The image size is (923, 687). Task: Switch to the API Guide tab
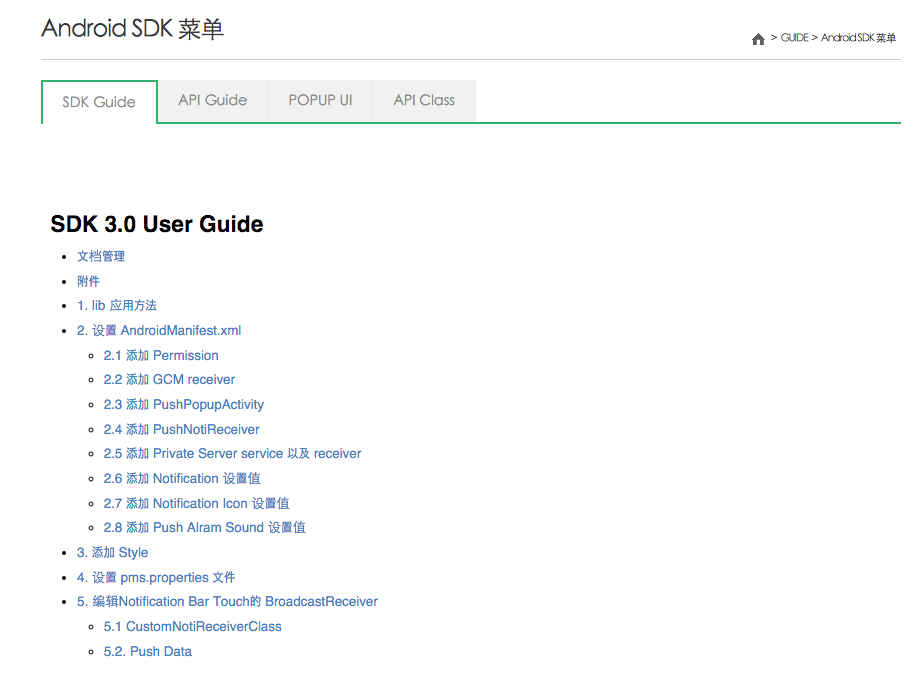tap(213, 101)
